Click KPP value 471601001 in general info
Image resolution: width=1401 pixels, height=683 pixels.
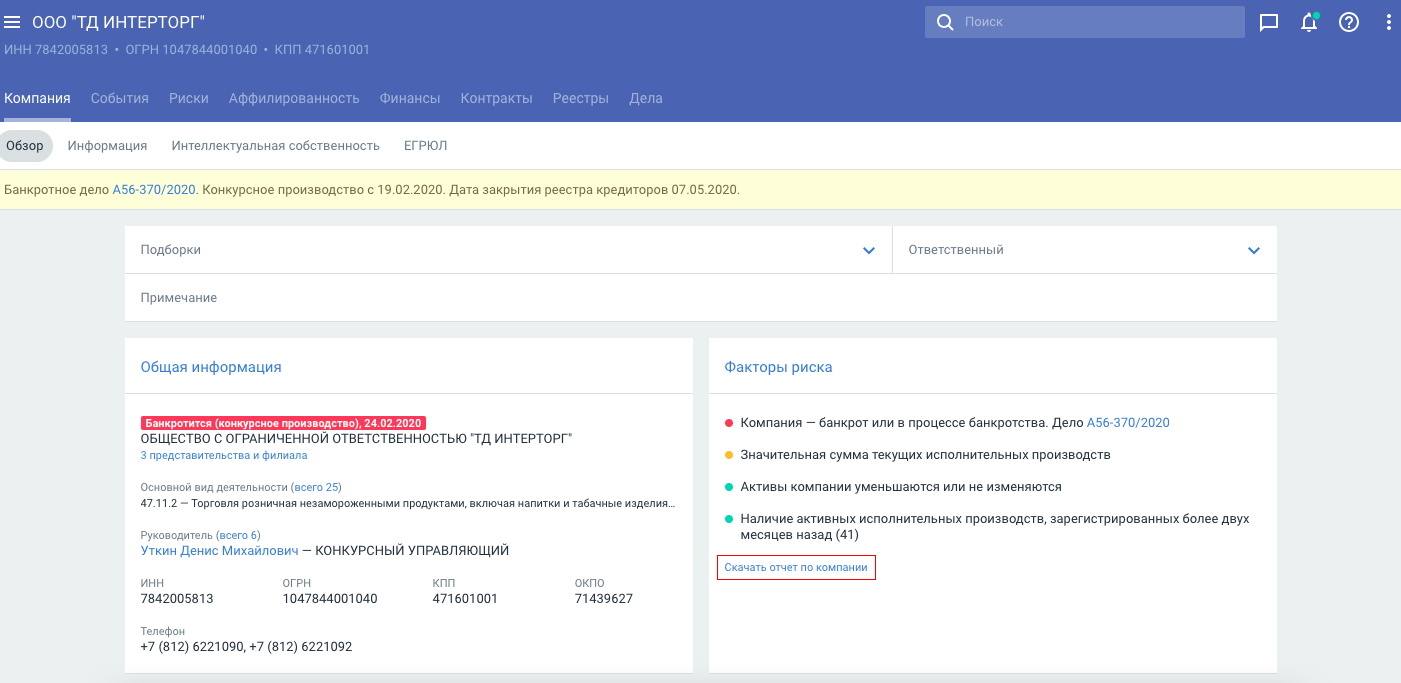tap(465, 599)
